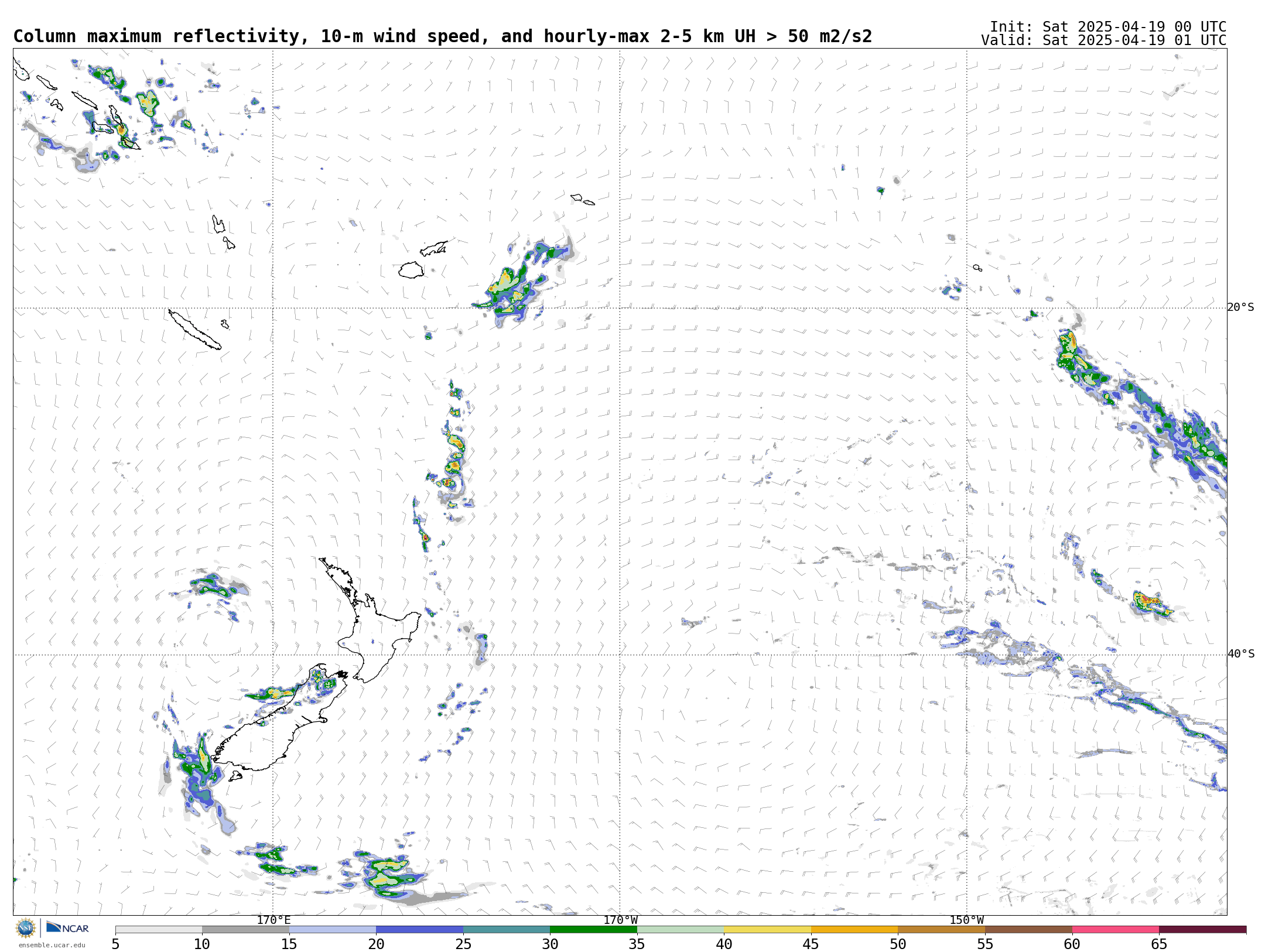The image size is (1265, 952).
Task: Click the brown 55-60 dBZ swatch
Action: point(1028,930)
